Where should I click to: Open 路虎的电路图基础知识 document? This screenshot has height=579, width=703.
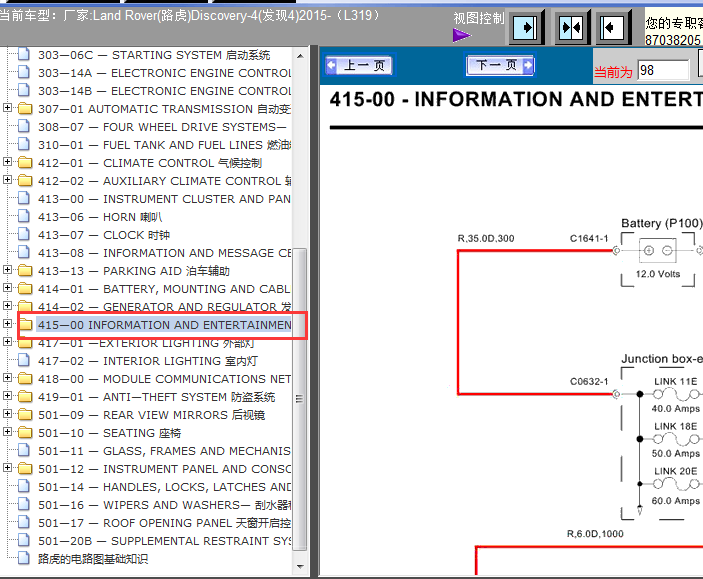tap(93, 559)
